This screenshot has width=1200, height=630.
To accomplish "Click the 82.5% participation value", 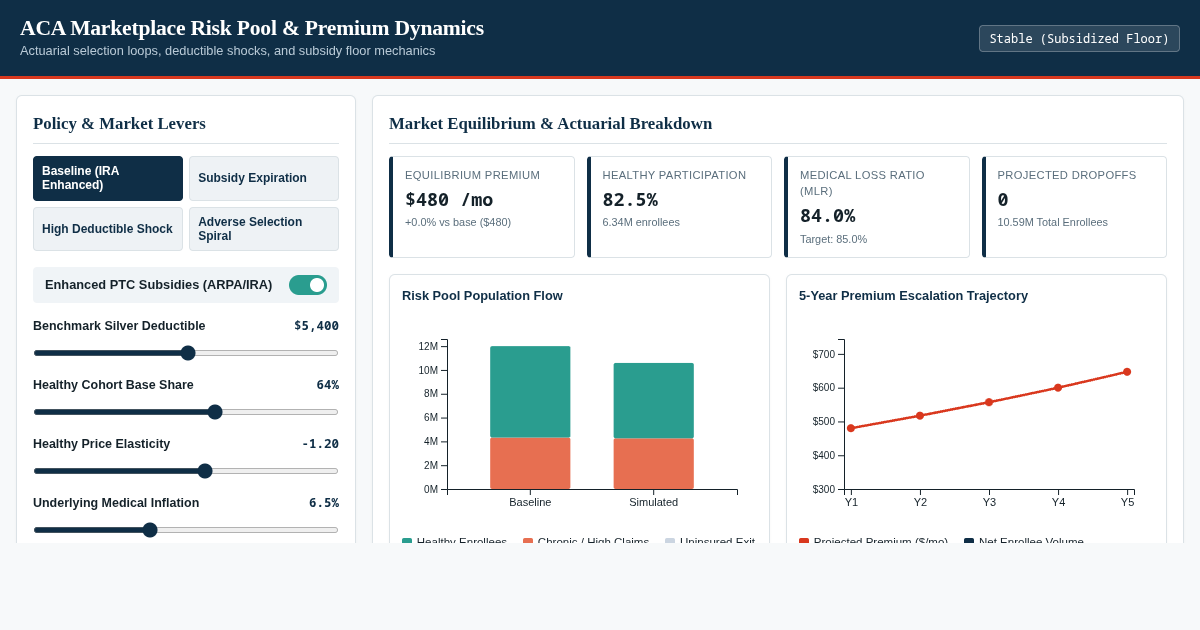I will tap(630, 199).
